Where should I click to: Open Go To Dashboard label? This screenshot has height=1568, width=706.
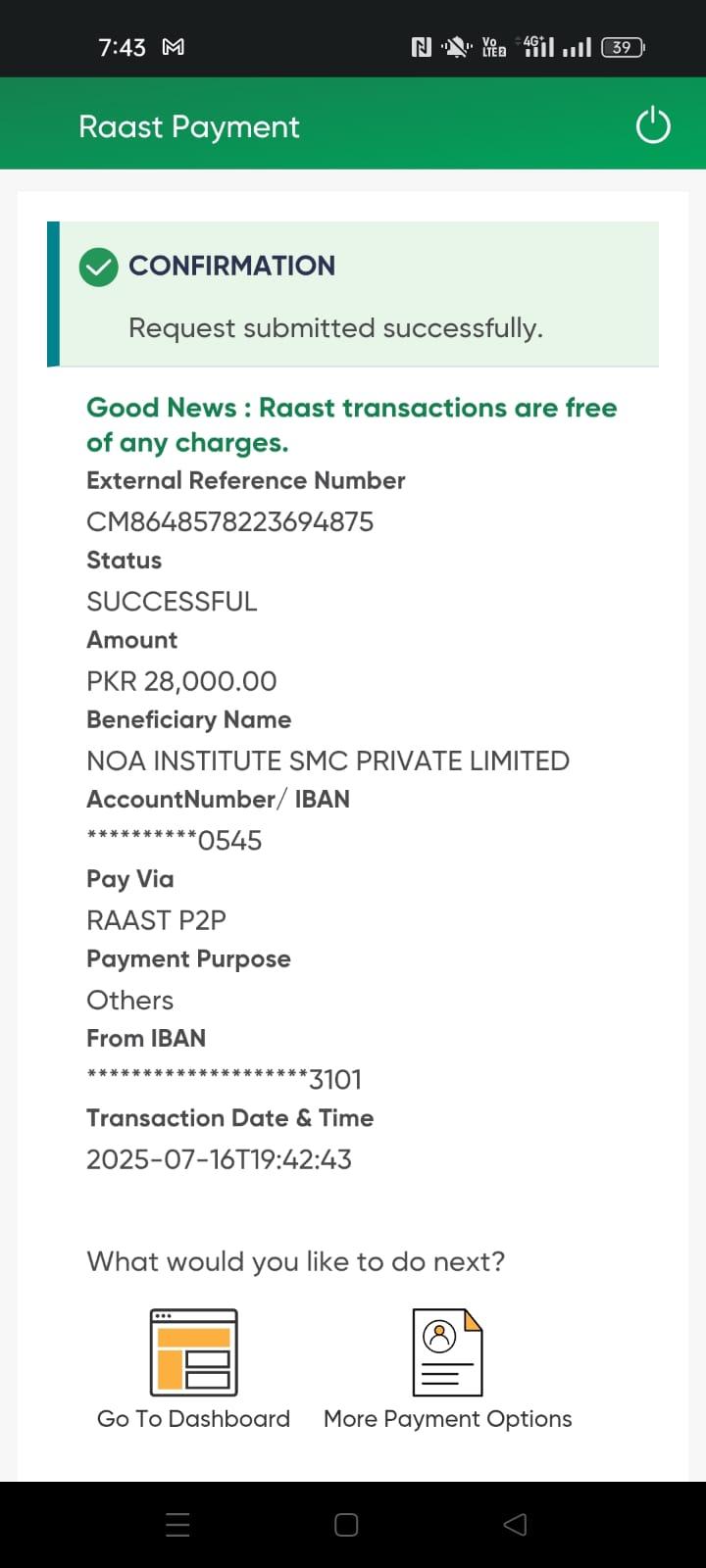pos(194,1419)
